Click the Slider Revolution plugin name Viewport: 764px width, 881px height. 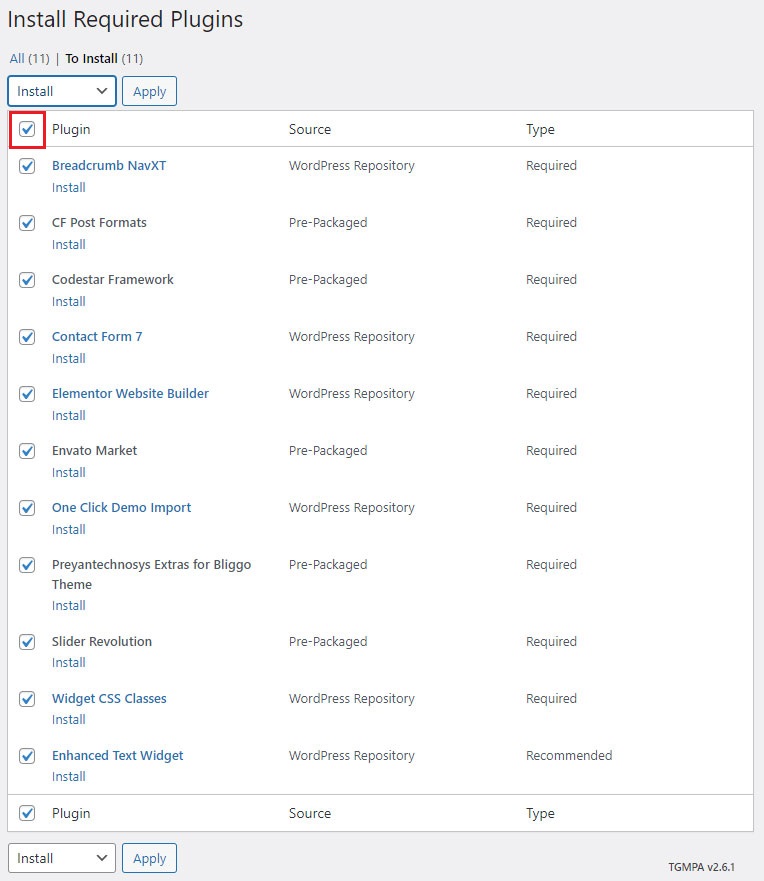(x=102, y=641)
